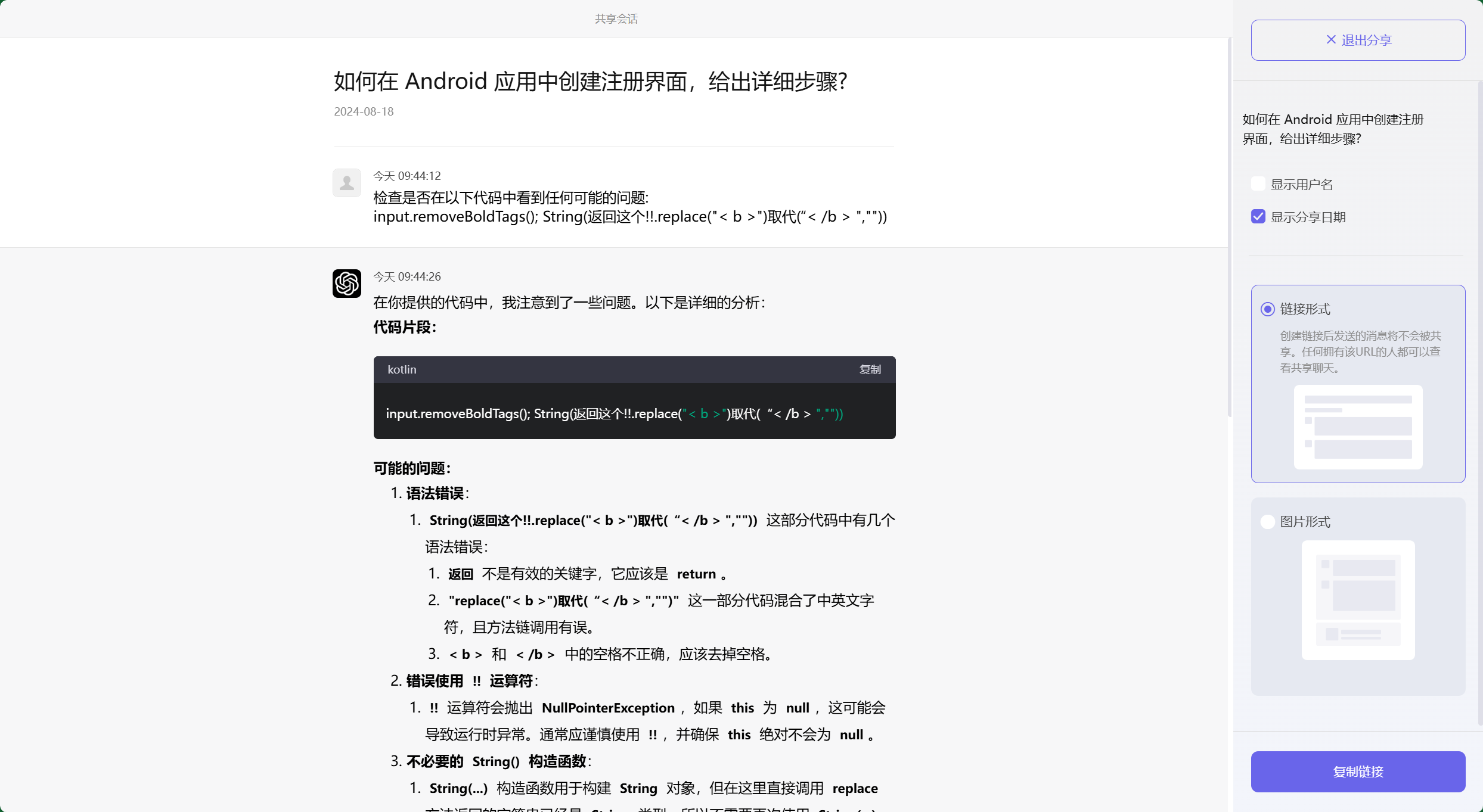Select the 图片形式 radio button
The width and height of the screenshot is (1483, 812).
tap(1268, 521)
